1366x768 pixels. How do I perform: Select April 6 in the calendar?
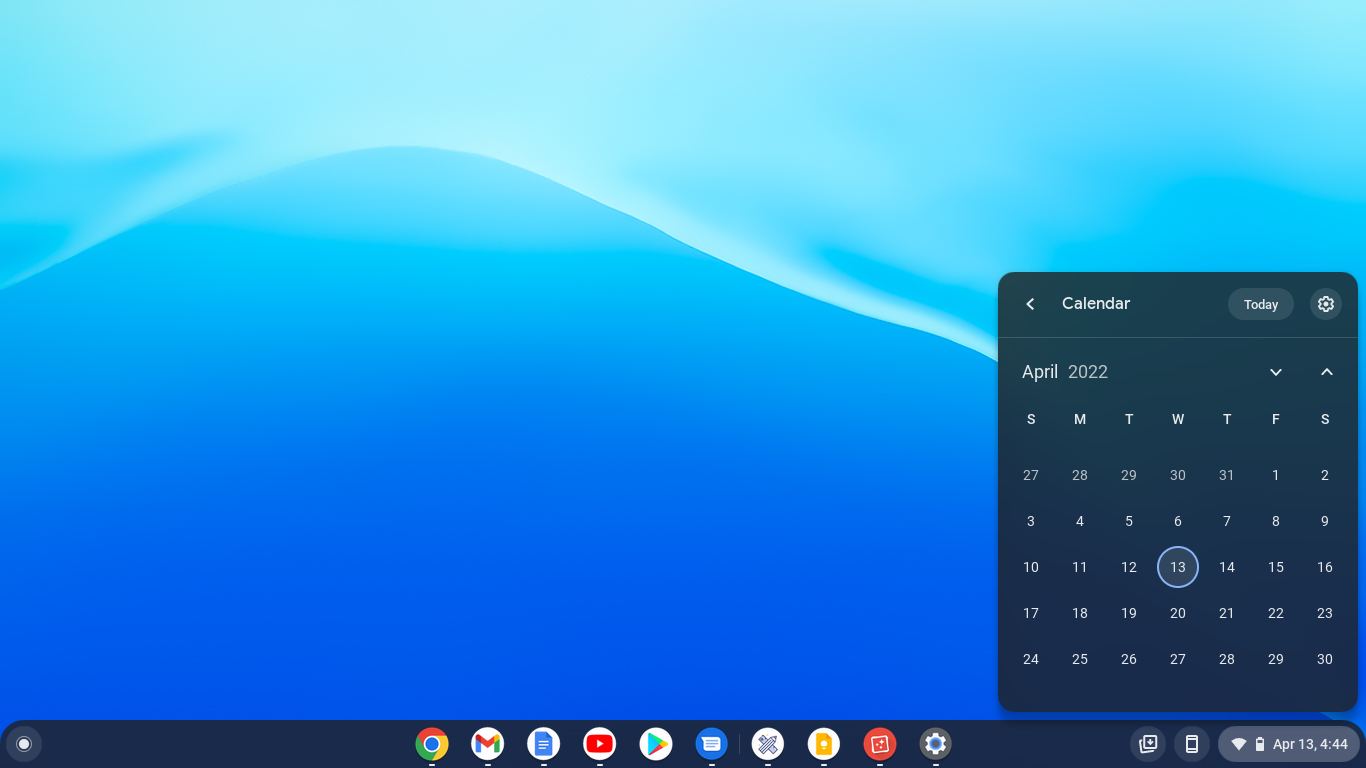coord(1178,521)
